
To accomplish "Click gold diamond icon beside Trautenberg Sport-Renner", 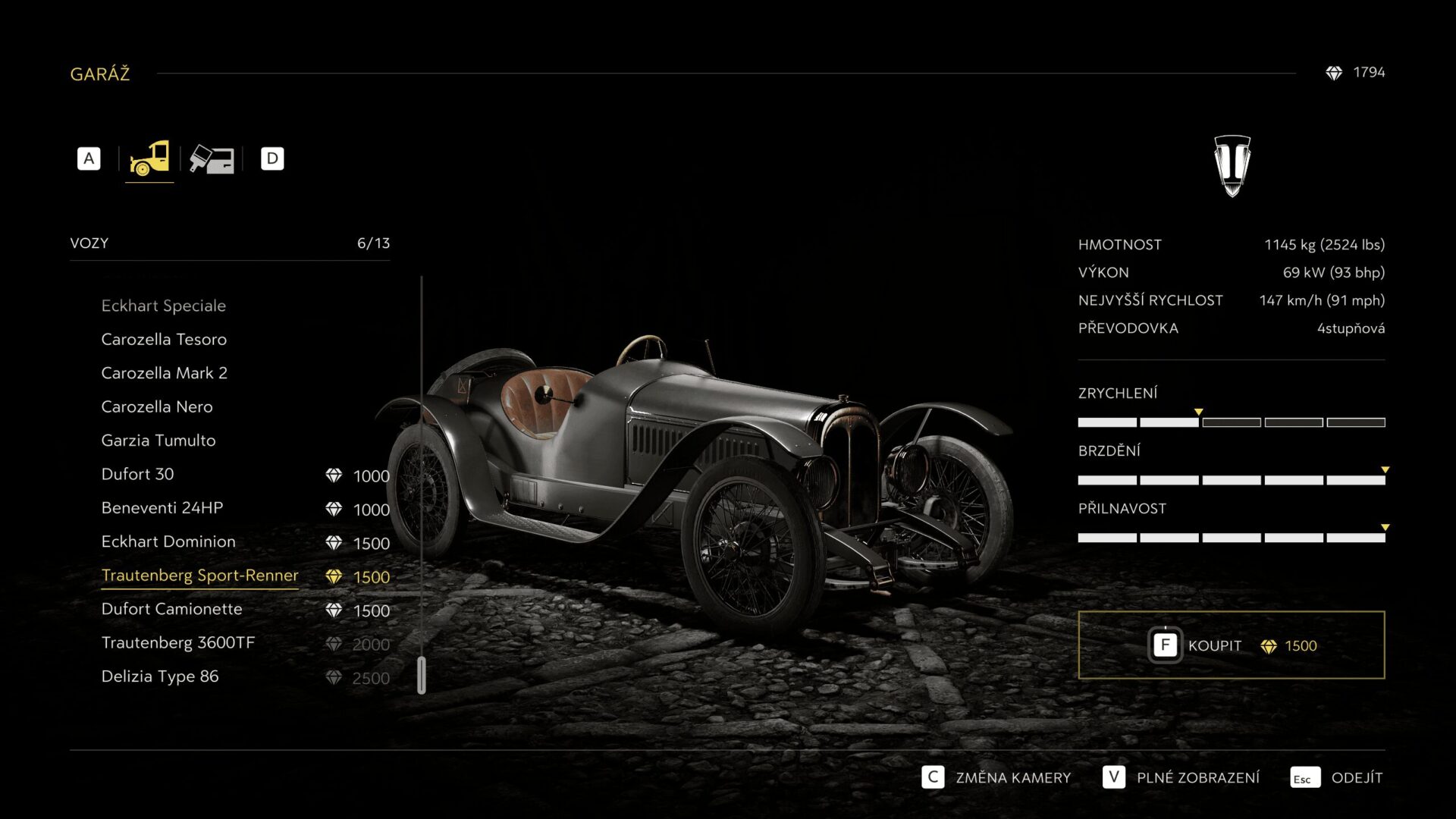I will (x=334, y=576).
